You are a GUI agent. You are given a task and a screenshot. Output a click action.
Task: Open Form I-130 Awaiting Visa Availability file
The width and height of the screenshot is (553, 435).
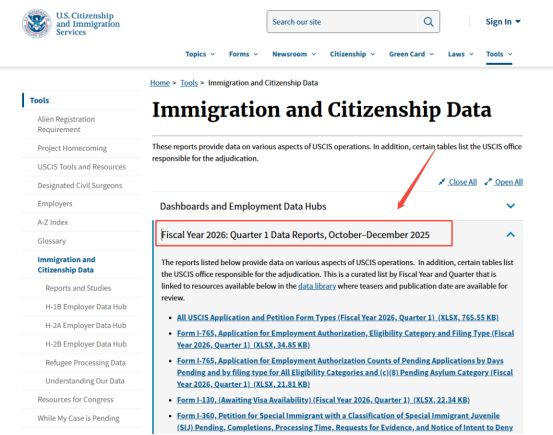coord(323,400)
